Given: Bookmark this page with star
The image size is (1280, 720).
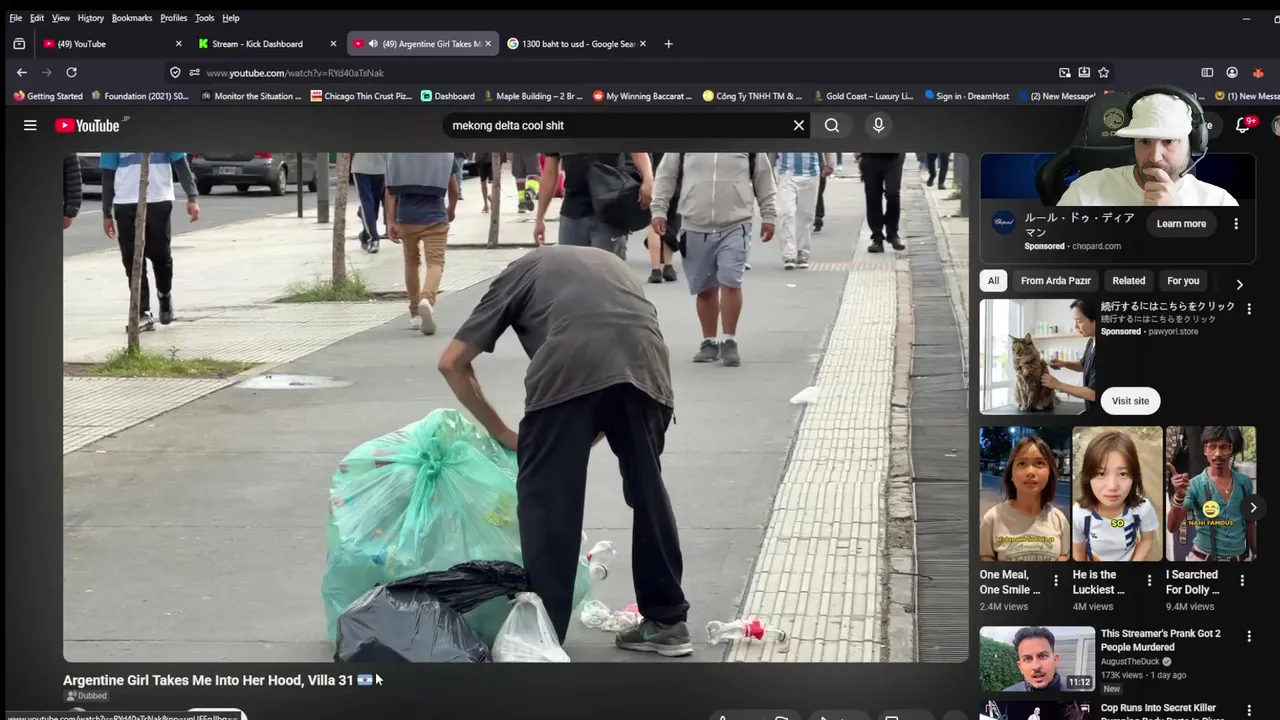Looking at the screenshot, I should [x=1103, y=72].
